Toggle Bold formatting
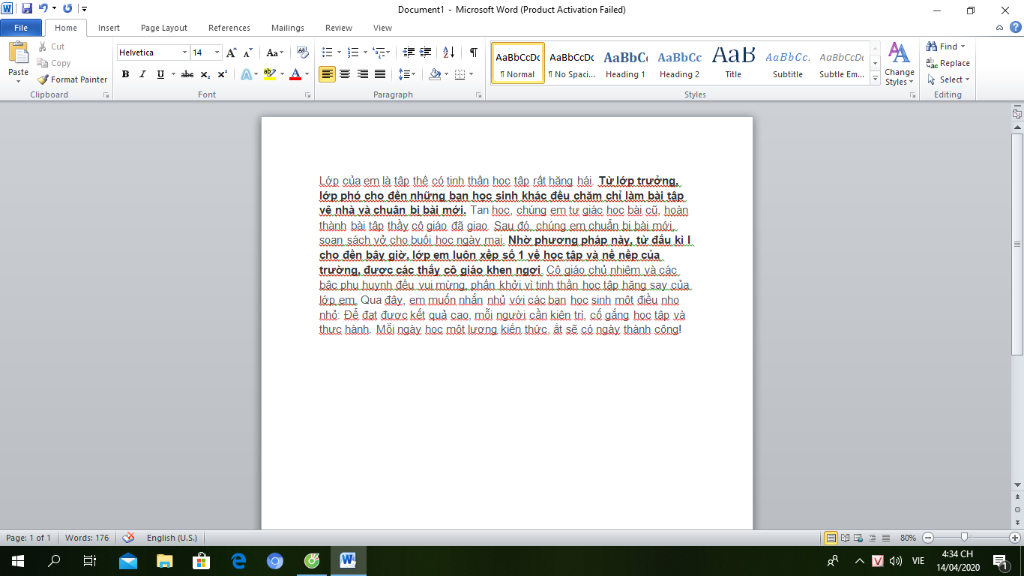The image size is (1024, 576). coord(125,74)
